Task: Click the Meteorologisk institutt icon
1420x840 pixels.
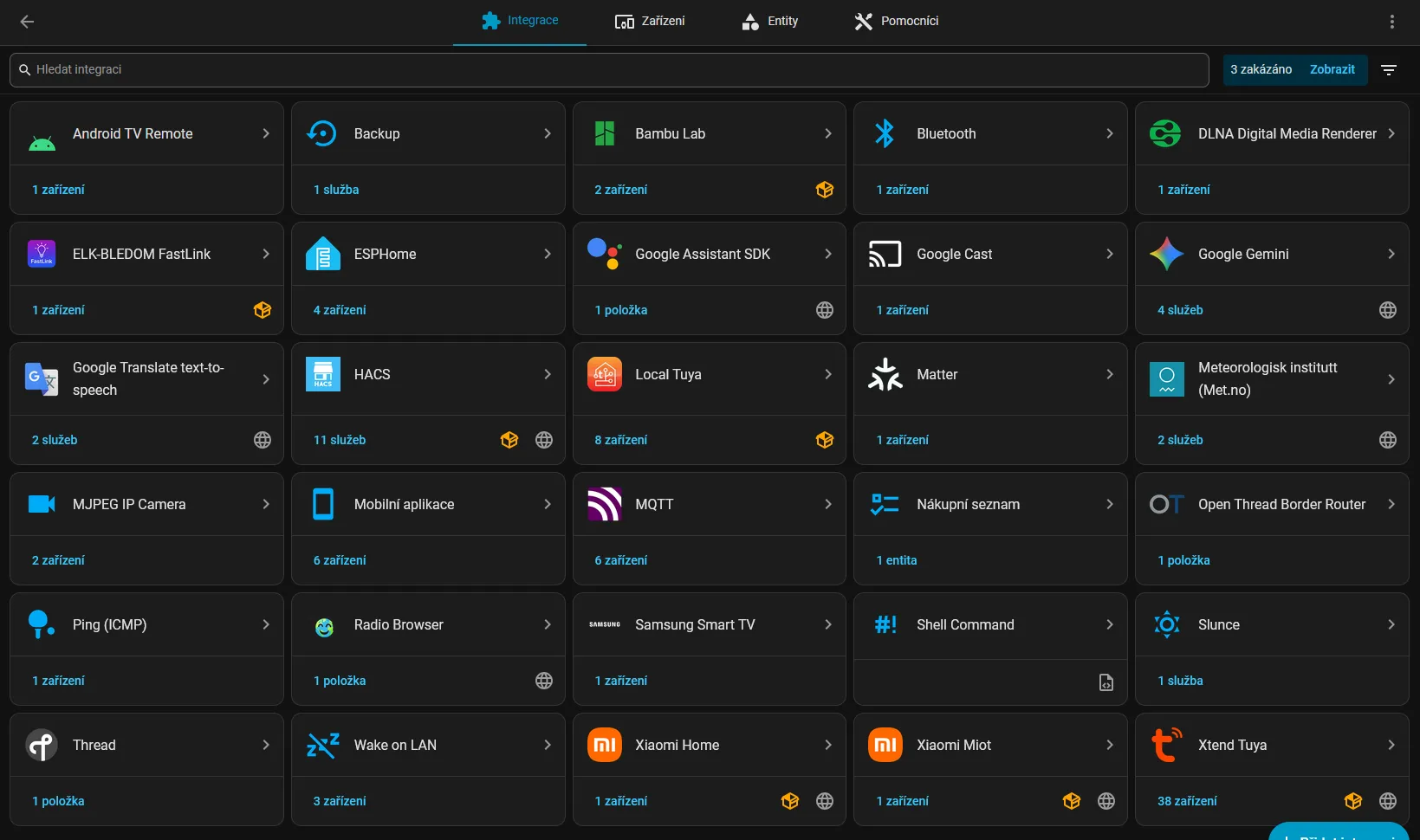Action: (1166, 379)
